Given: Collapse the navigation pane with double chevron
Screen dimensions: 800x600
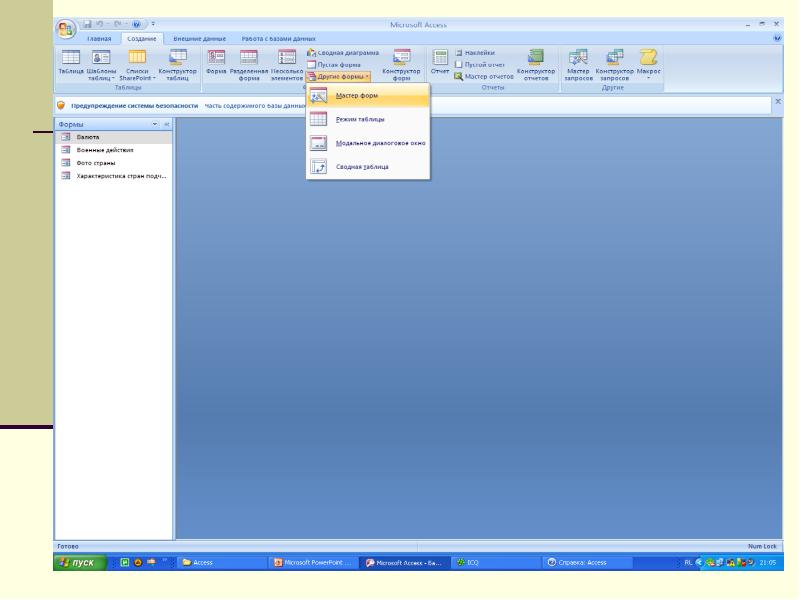Looking at the screenshot, I should click(x=166, y=124).
